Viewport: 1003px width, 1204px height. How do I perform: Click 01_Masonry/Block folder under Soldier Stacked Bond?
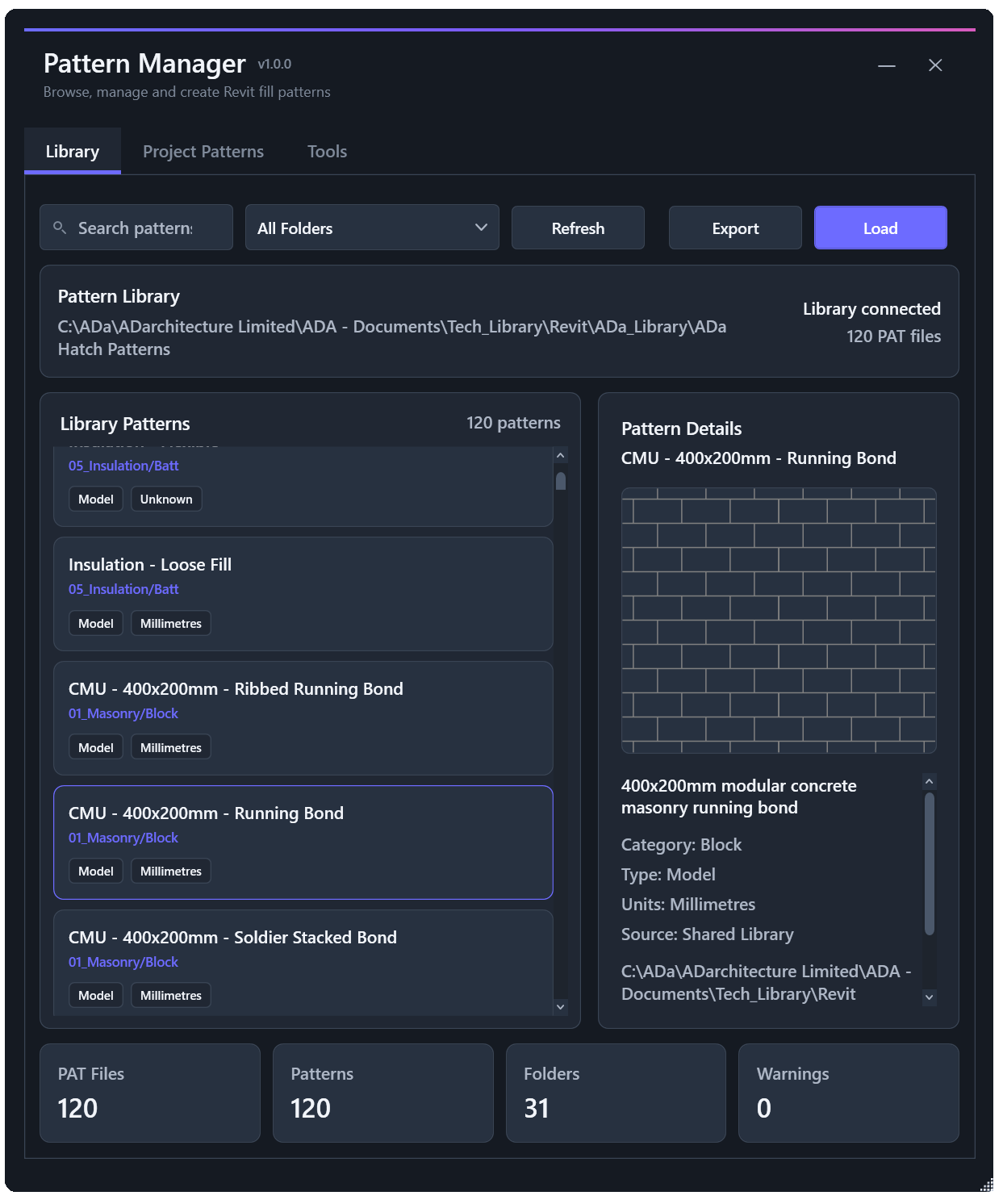tap(123, 962)
